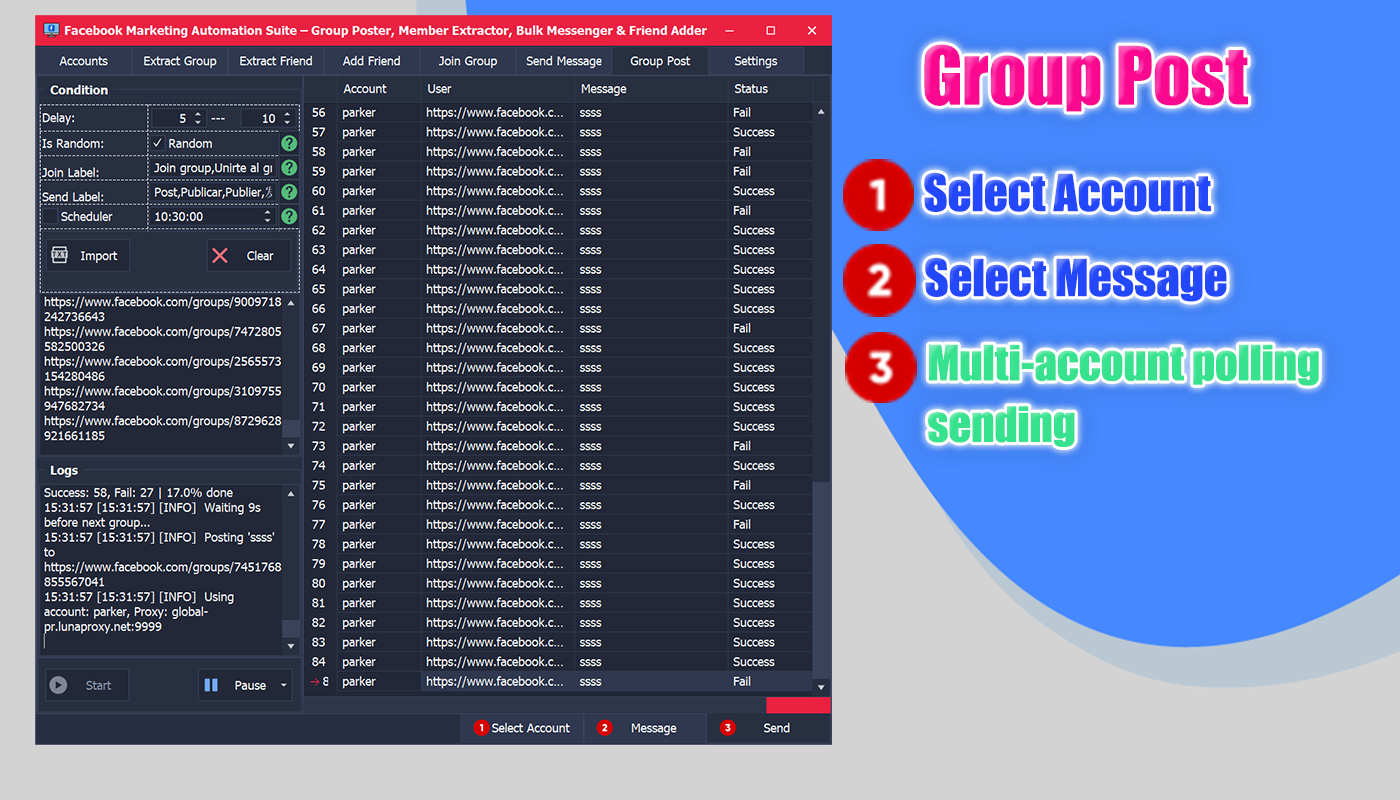Click the Message step button
The width and height of the screenshot is (1400, 800).
tap(645, 728)
